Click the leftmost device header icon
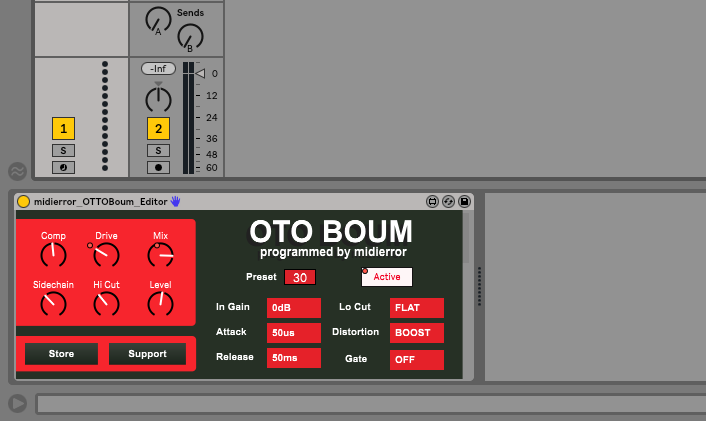Viewport: 706px width, 421px height. point(432,201)
